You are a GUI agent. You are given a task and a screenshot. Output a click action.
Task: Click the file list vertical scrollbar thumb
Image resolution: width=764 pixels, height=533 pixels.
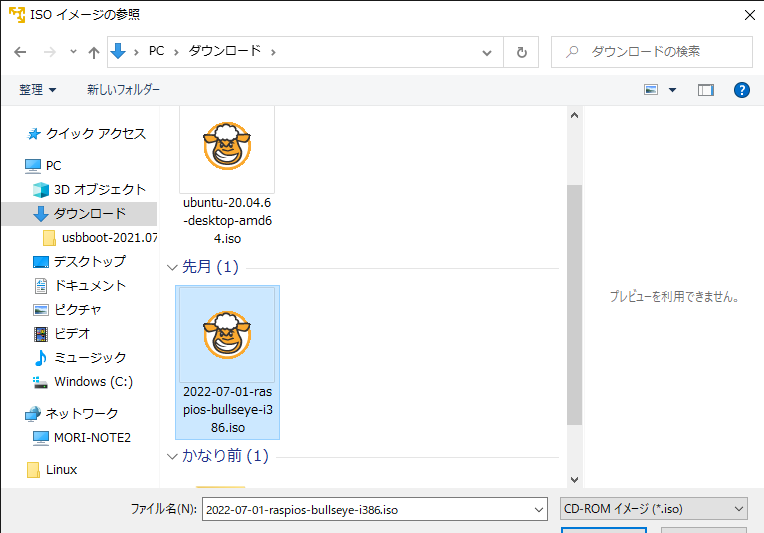point(574,305)
